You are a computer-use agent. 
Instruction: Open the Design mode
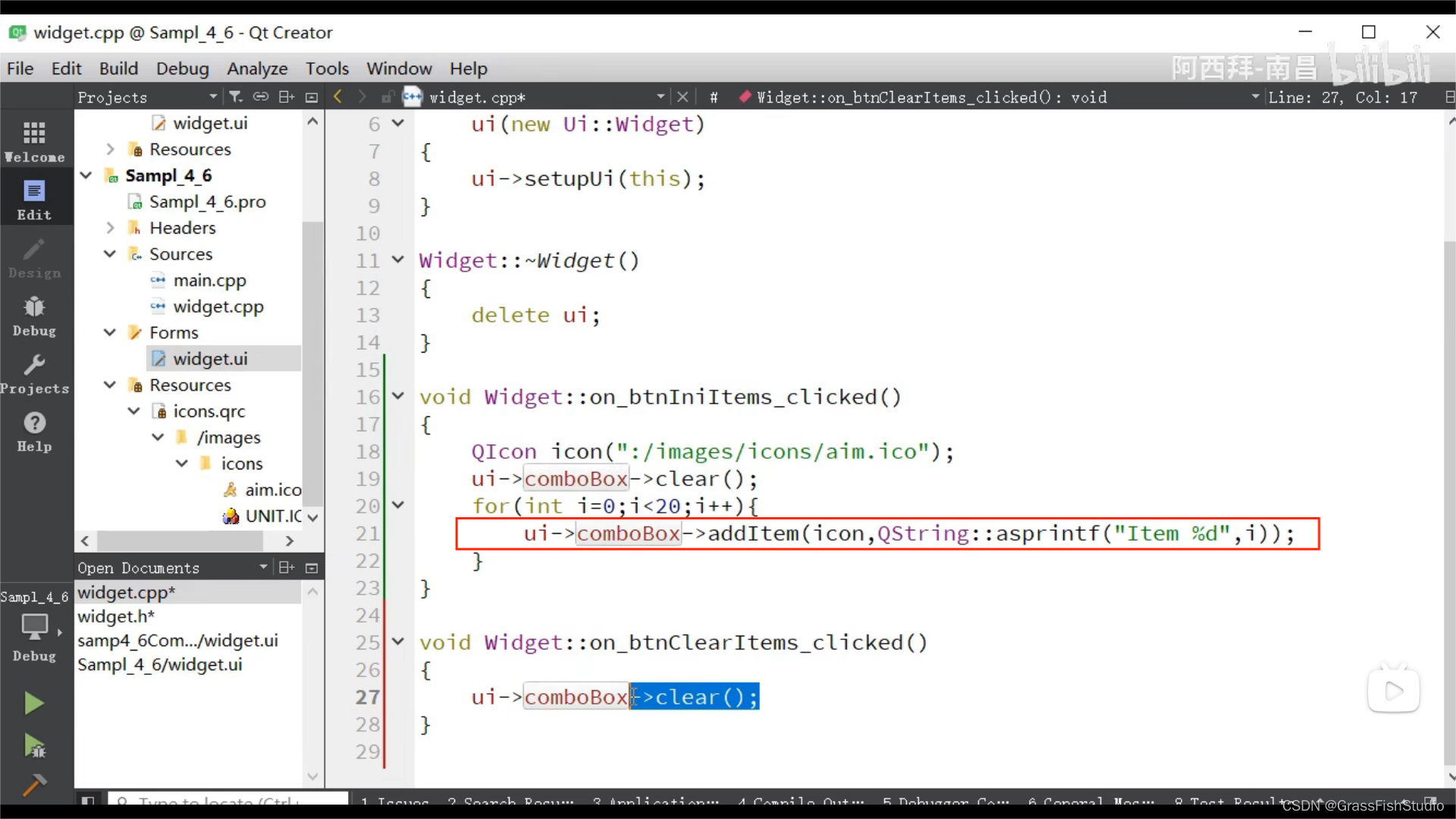point(34,259)
